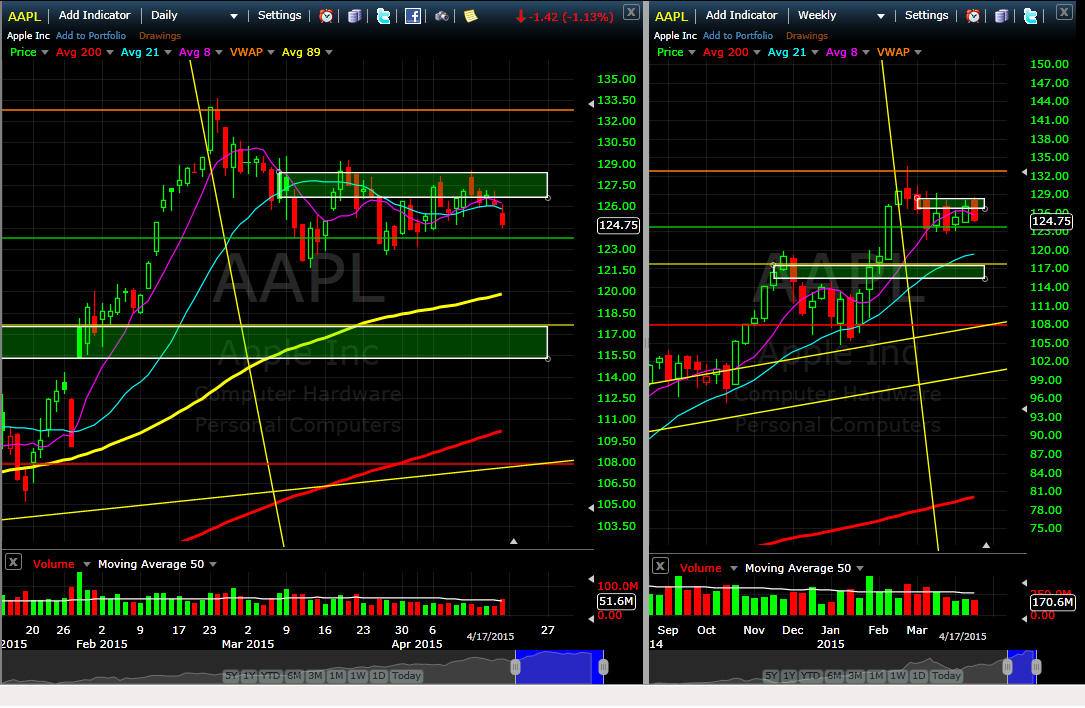Image resolution: width=1085 pixels, height=708 pixels.
Task: Click Add to Portfolio link in Weekly chart
Action: [738, 35]
